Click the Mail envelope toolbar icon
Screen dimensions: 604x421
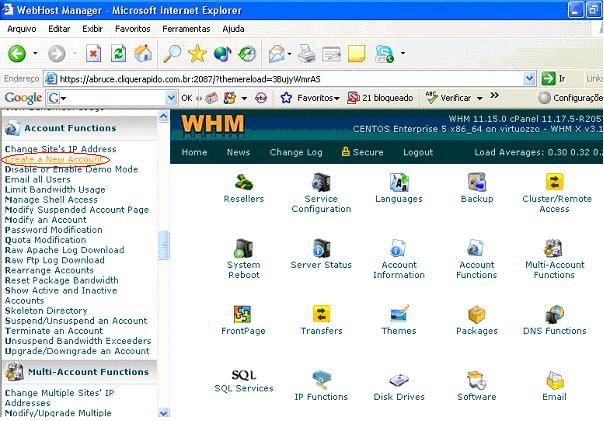pyautogui.click(x=277, y=54)
